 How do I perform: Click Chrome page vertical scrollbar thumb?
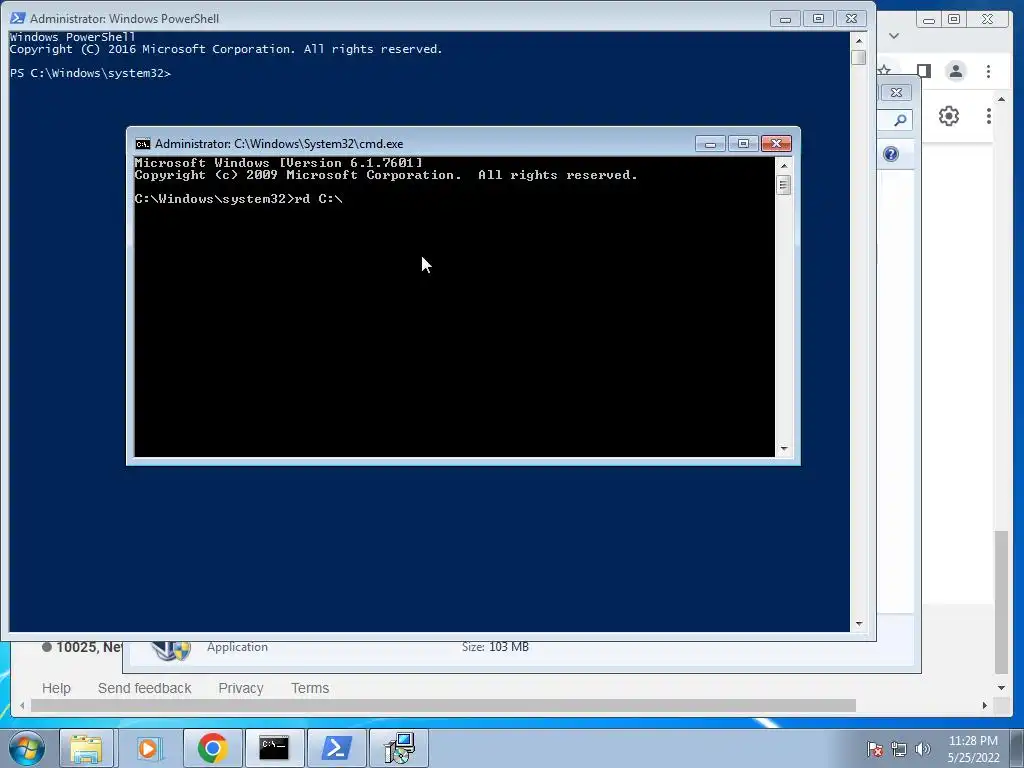(1001, 602)
